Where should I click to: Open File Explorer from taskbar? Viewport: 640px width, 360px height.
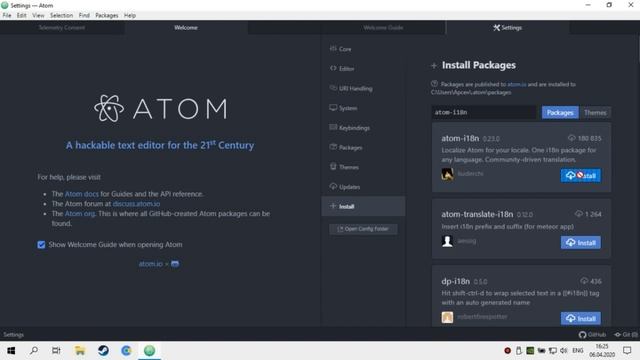point(80,351)
